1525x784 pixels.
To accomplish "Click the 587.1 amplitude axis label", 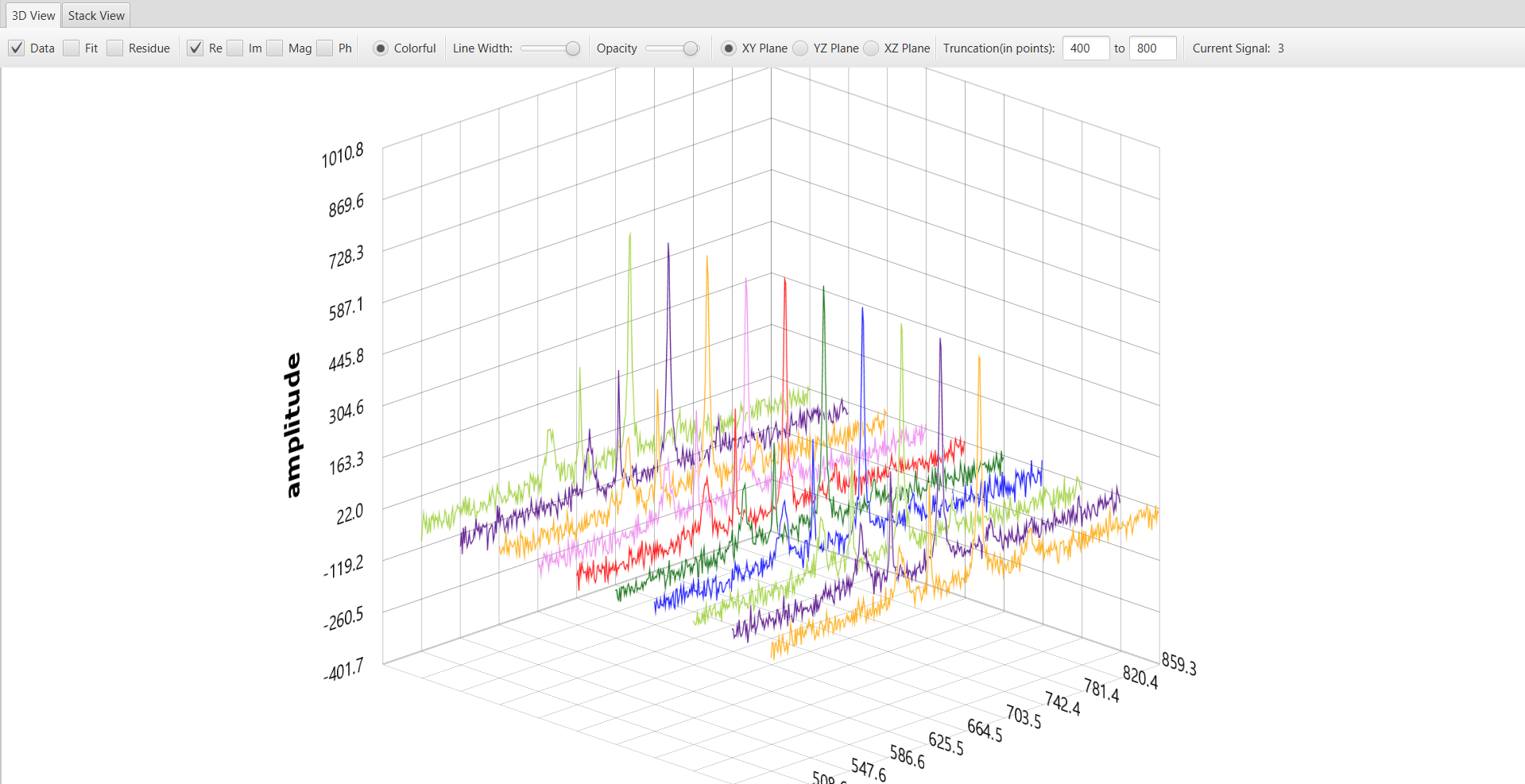I will [x=346, y=308].
